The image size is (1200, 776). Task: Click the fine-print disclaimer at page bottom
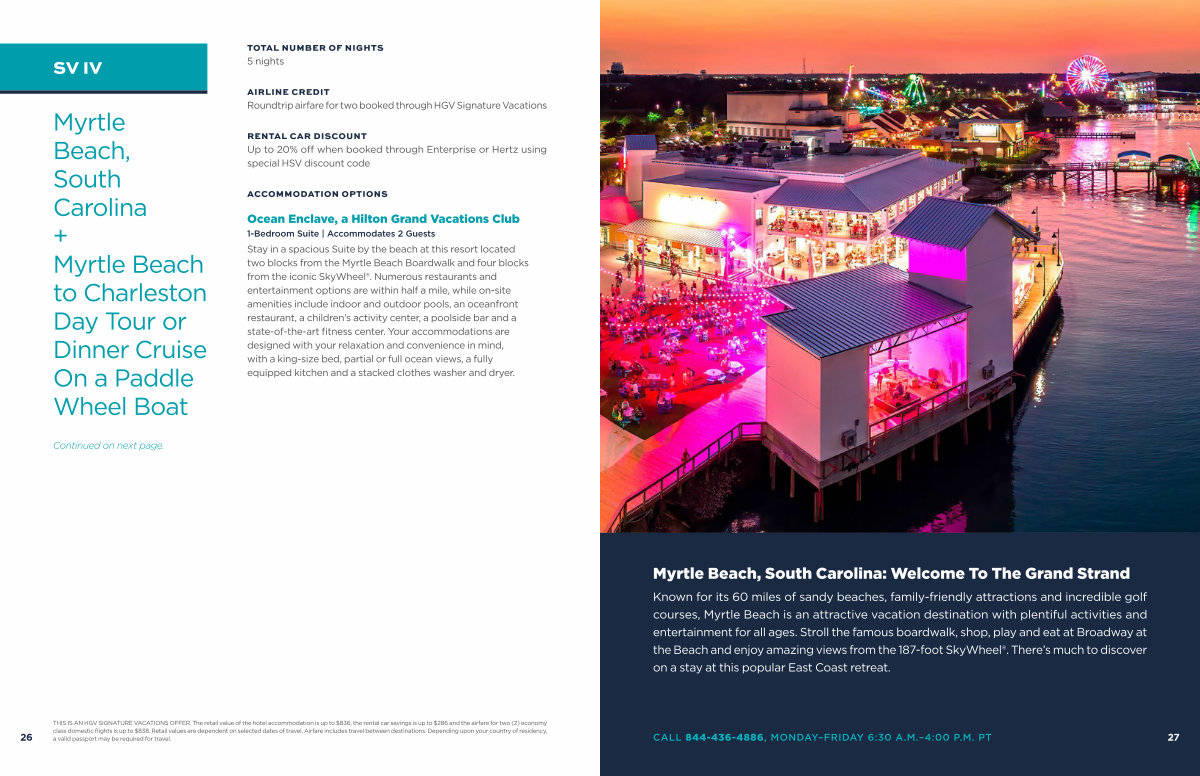tap(300, 730)
